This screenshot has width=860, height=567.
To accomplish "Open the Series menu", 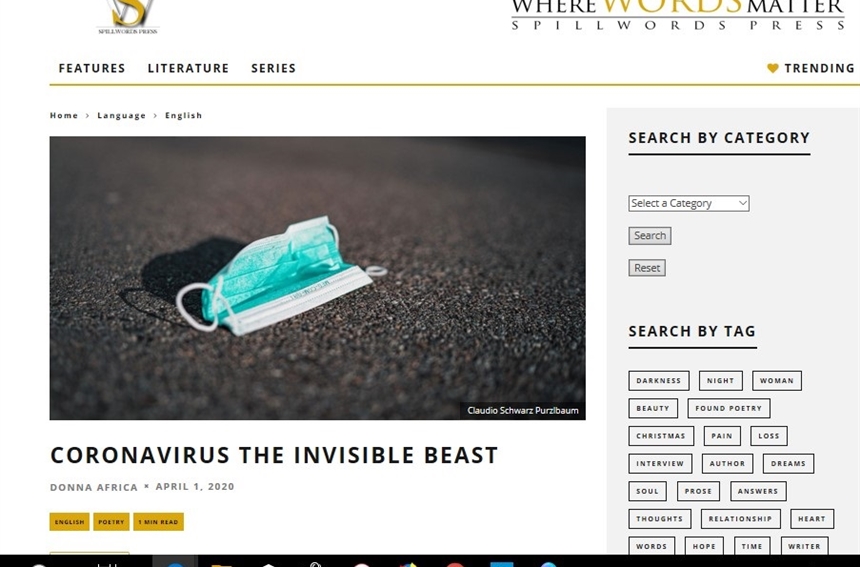I will pos(273,69).
